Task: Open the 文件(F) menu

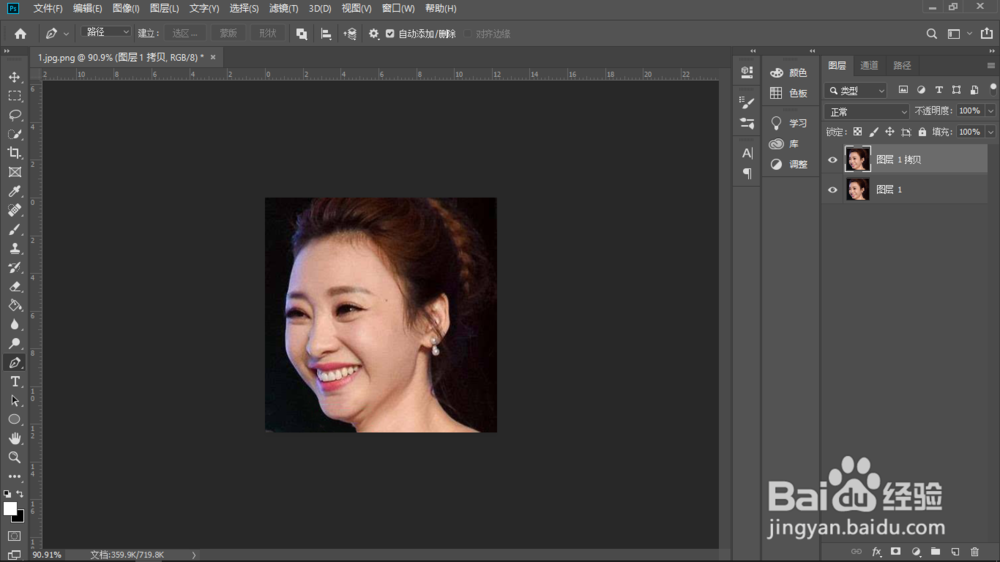Action: [48, 8]
